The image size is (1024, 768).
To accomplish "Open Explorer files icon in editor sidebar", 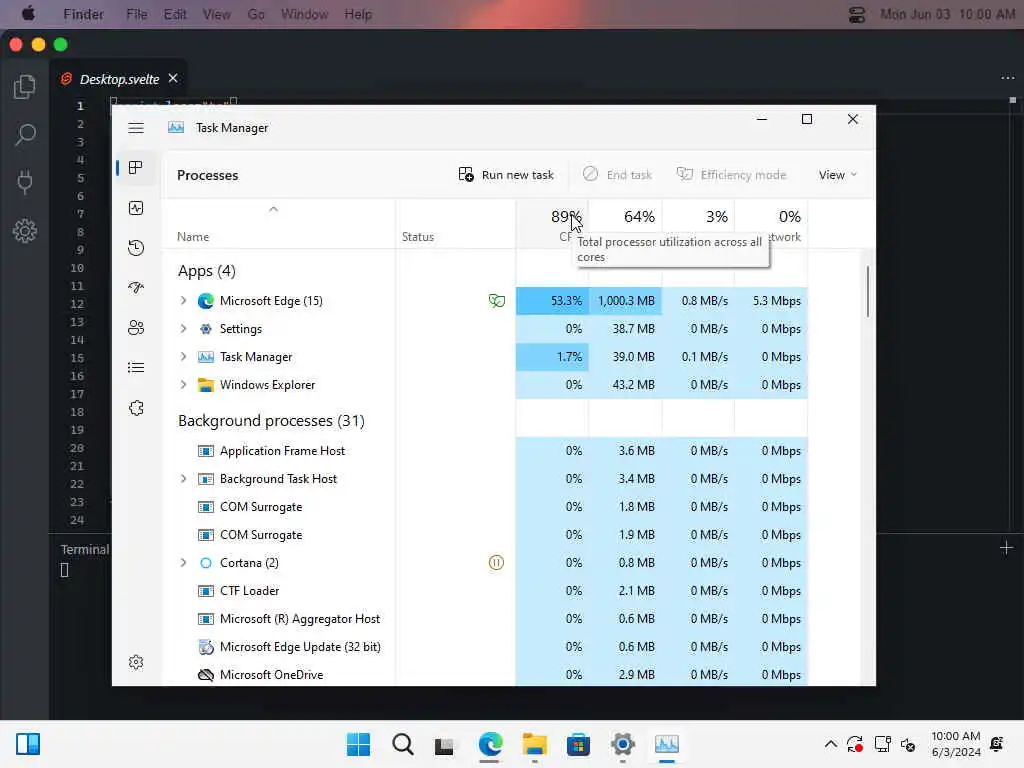I will (24, 86).
